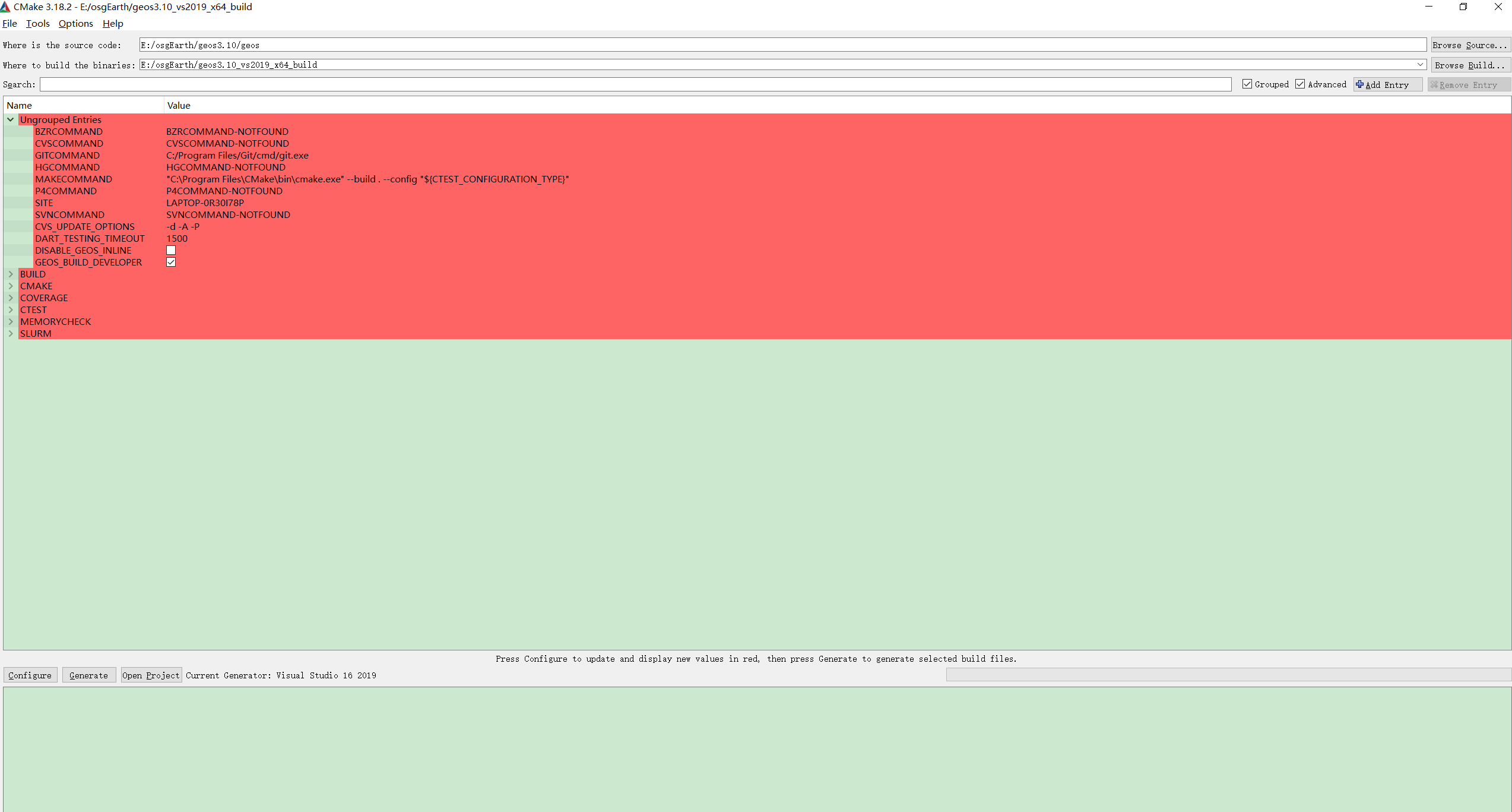Enable the DISABLE_GEOS_INLINE checkbox
Screen dimensions: 1512x812
(171, 250)
